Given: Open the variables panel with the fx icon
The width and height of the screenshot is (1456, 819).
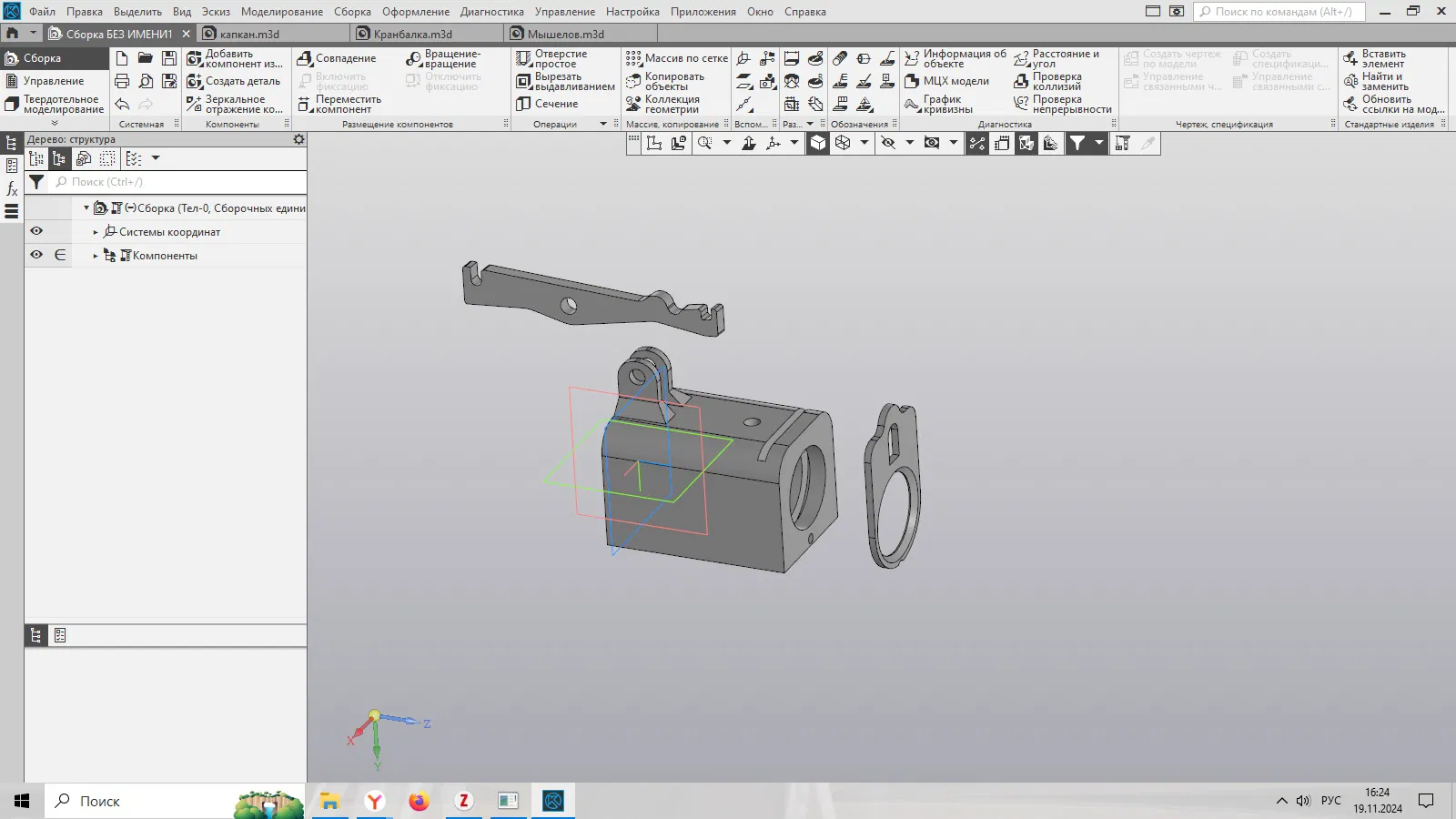Looking at the screenshot, I should pos(12,189).
